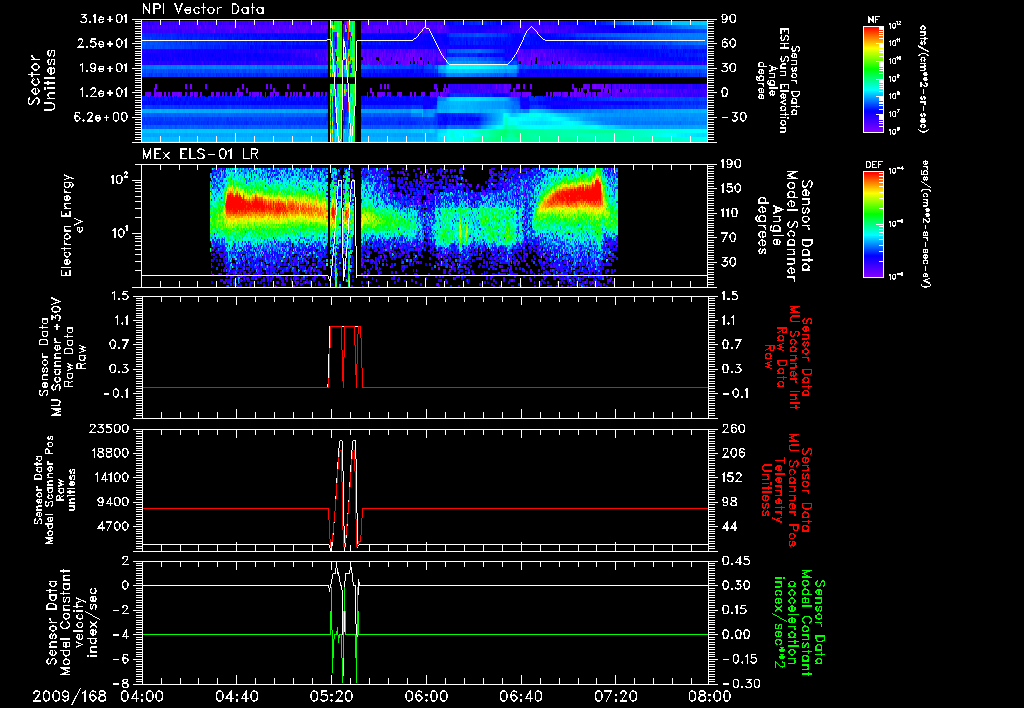
Task: Click the 60 degree Sun Elevation tick
Action: pos(728,43)
